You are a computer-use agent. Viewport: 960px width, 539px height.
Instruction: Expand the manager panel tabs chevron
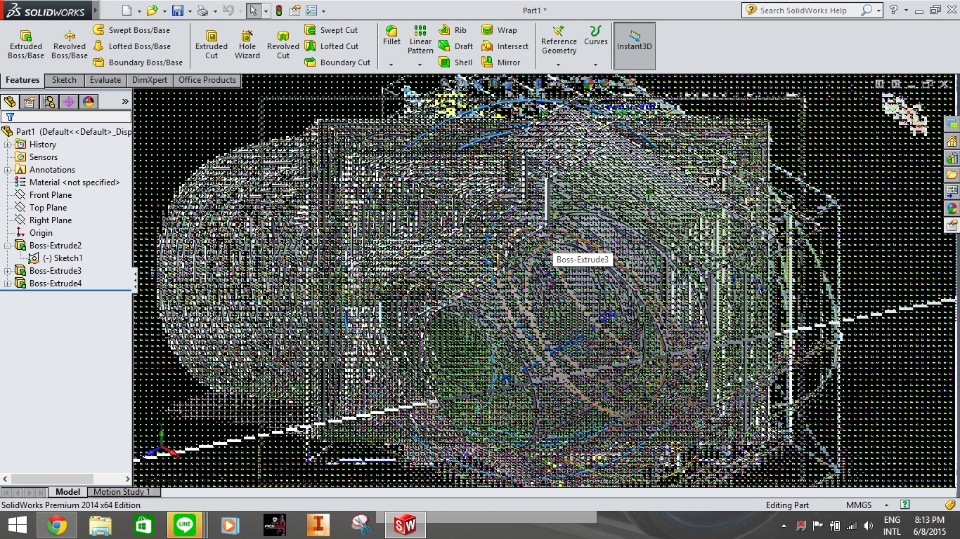(125, 102)
